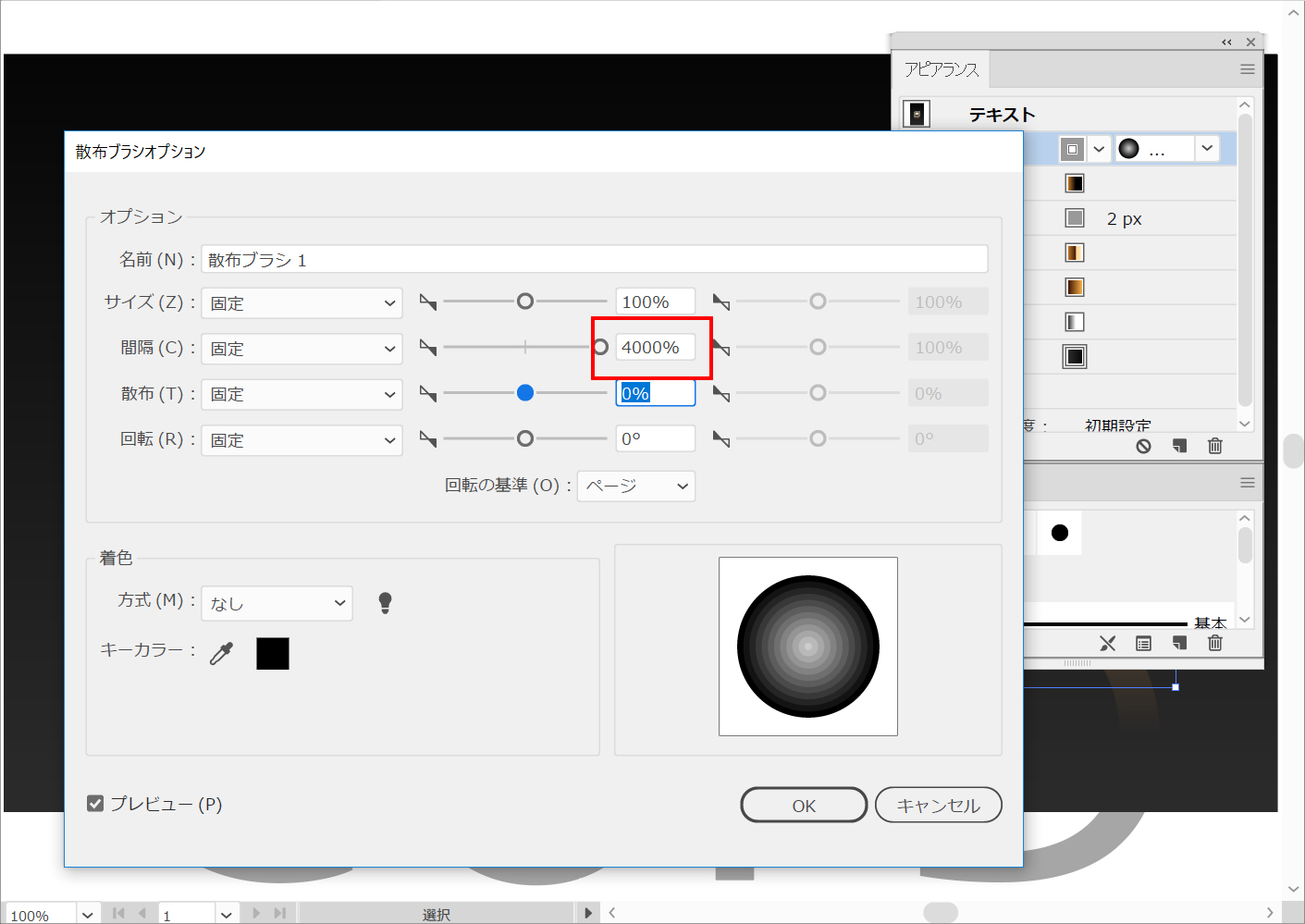Collapse the panel with double-arrow icon
This screenshot has width=1305, height=924.
point(1226,43)
